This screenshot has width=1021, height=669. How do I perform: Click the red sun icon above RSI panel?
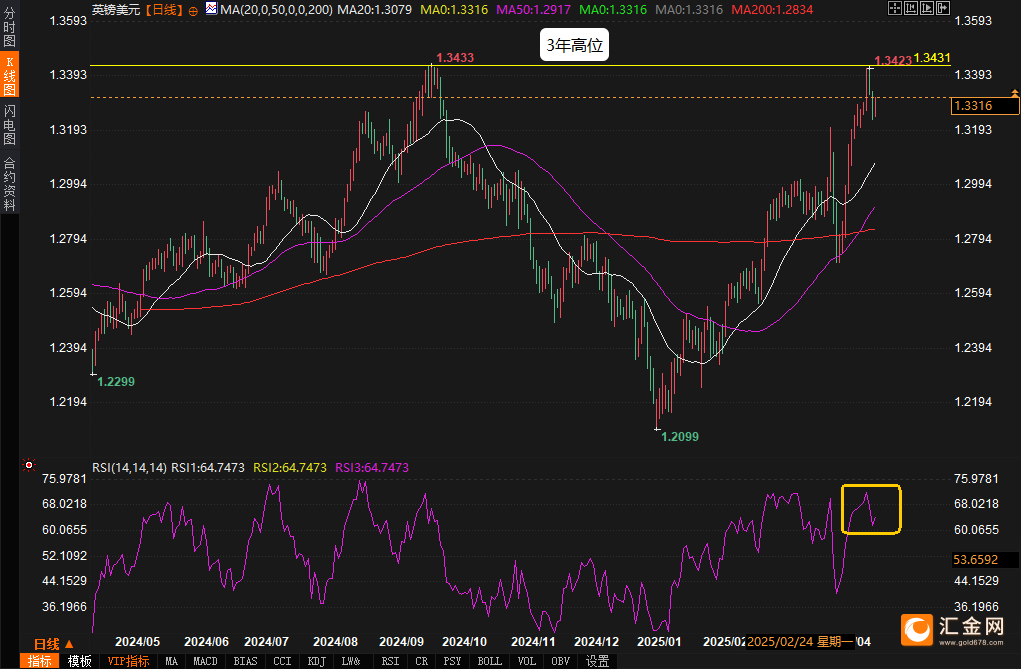pos(29,465)
